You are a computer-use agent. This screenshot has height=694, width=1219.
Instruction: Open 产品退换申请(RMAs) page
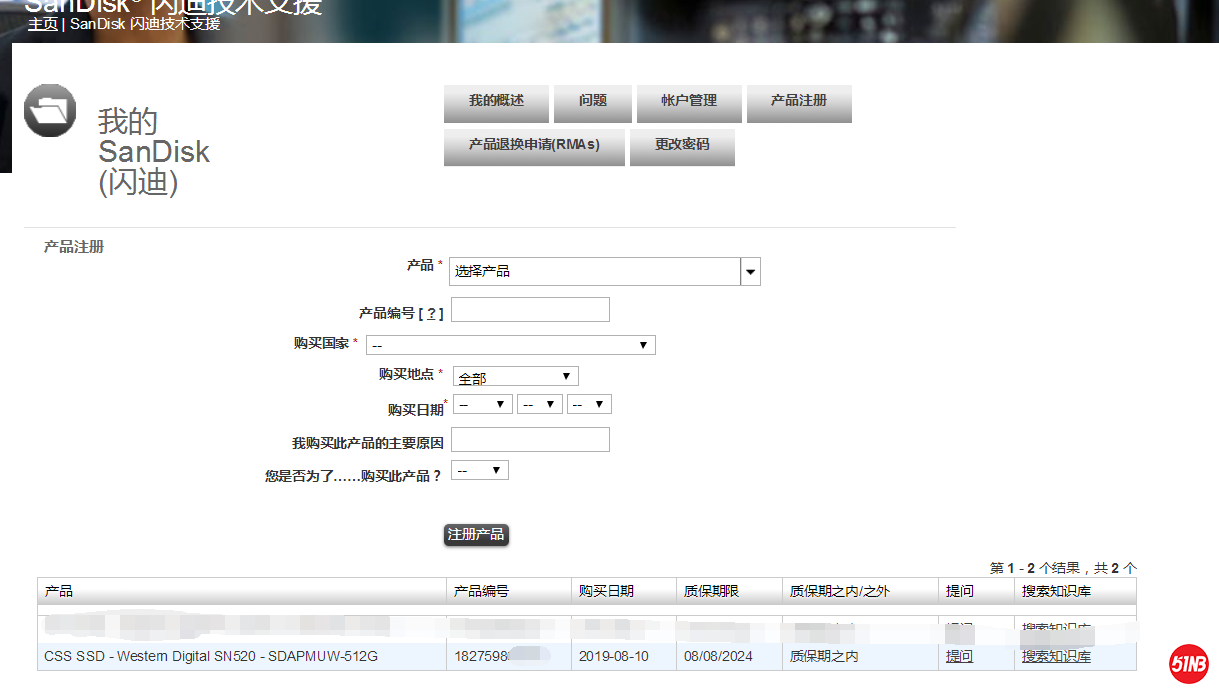534,145
